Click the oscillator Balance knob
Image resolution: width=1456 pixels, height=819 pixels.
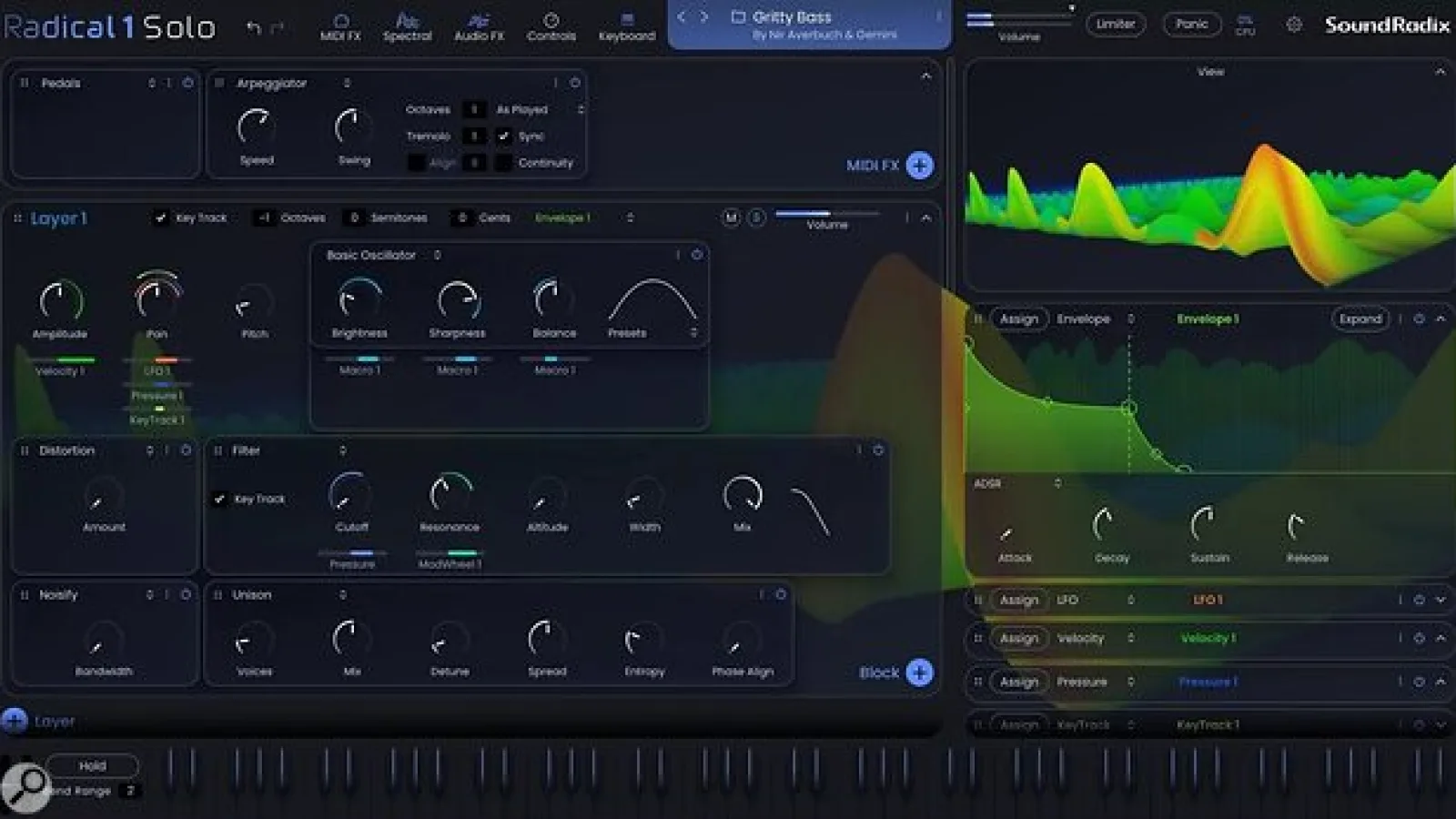[553, 298]
